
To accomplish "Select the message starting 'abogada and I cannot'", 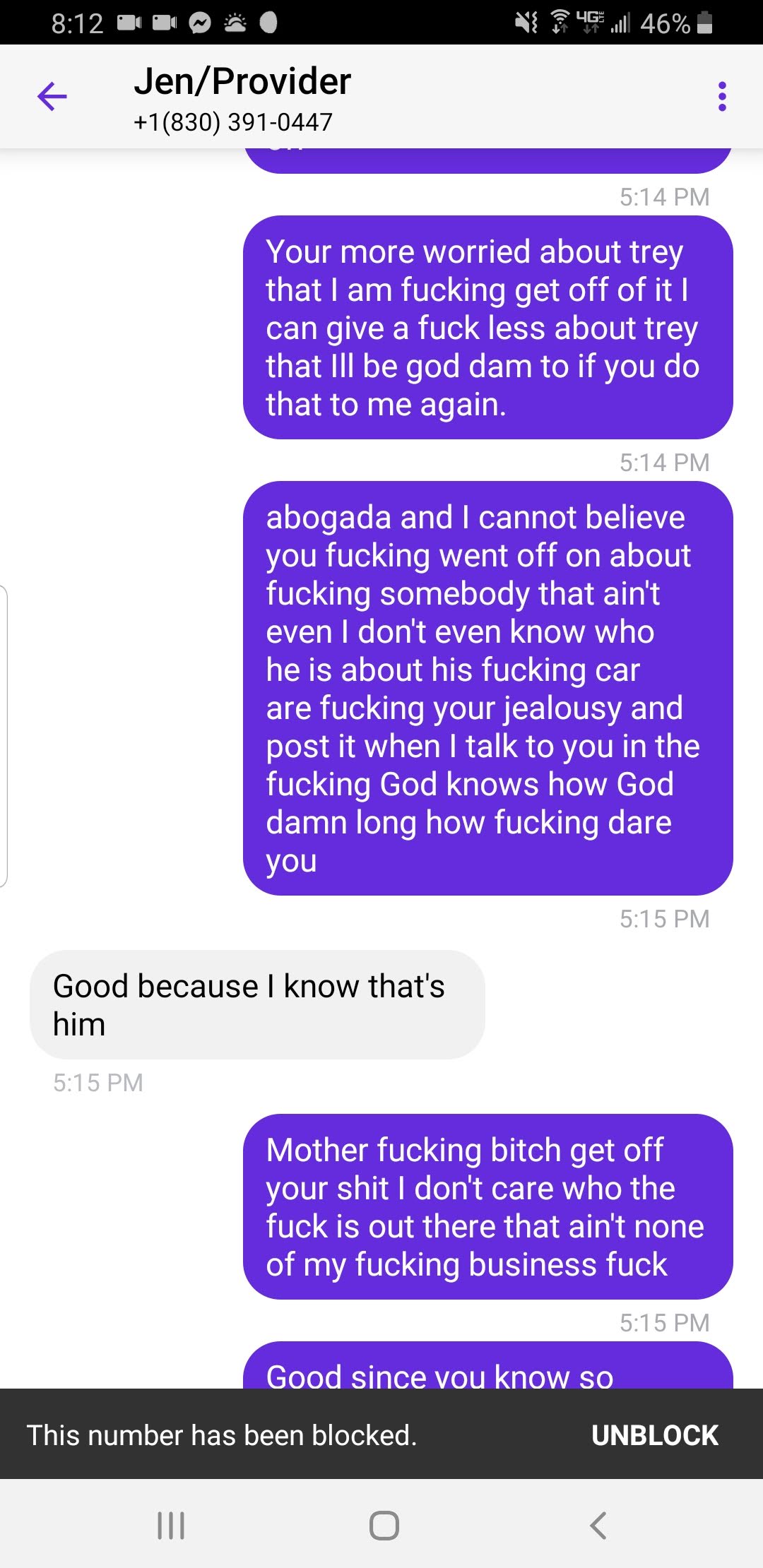I will click(x=487, y=688).
